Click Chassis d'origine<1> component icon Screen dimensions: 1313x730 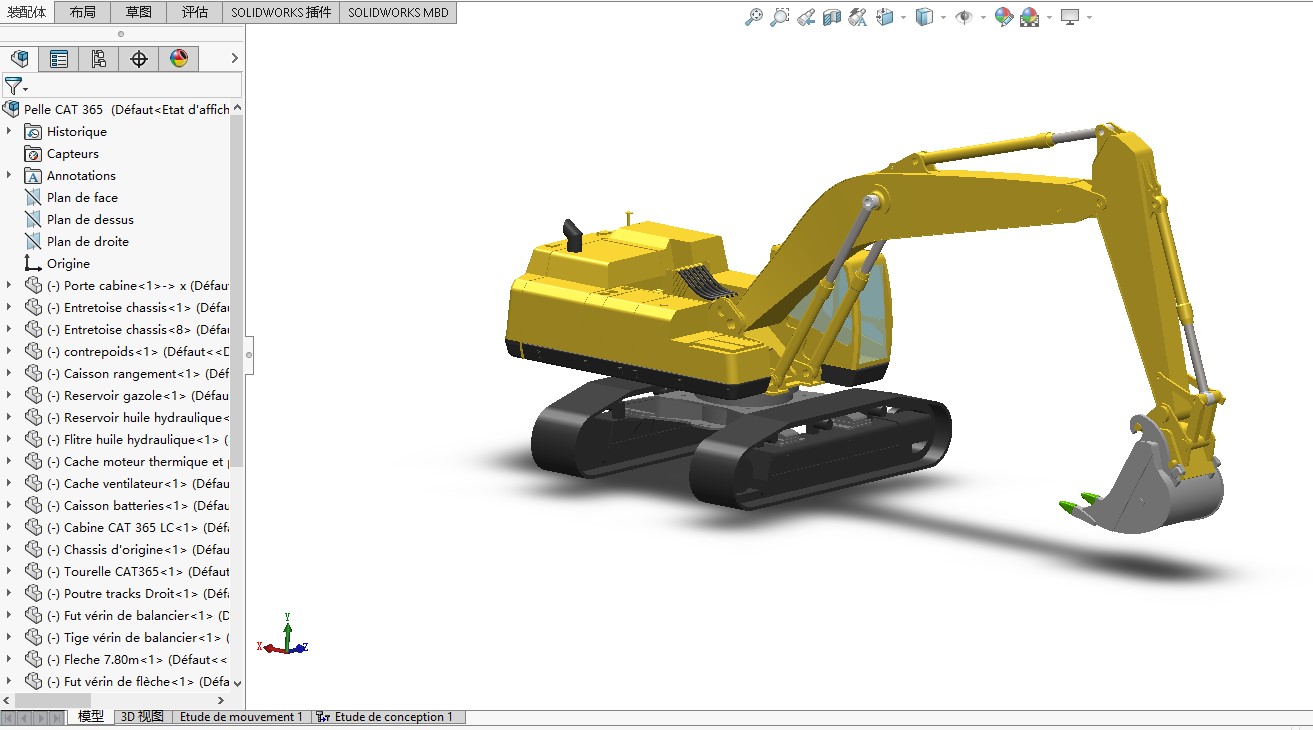(x=33, y=549)
